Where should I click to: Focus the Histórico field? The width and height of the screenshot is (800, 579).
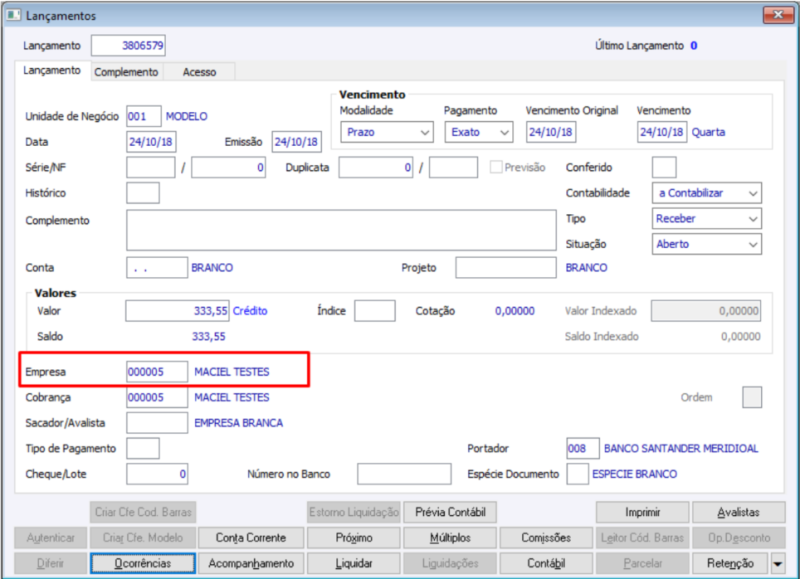click(x=143, y=193)
